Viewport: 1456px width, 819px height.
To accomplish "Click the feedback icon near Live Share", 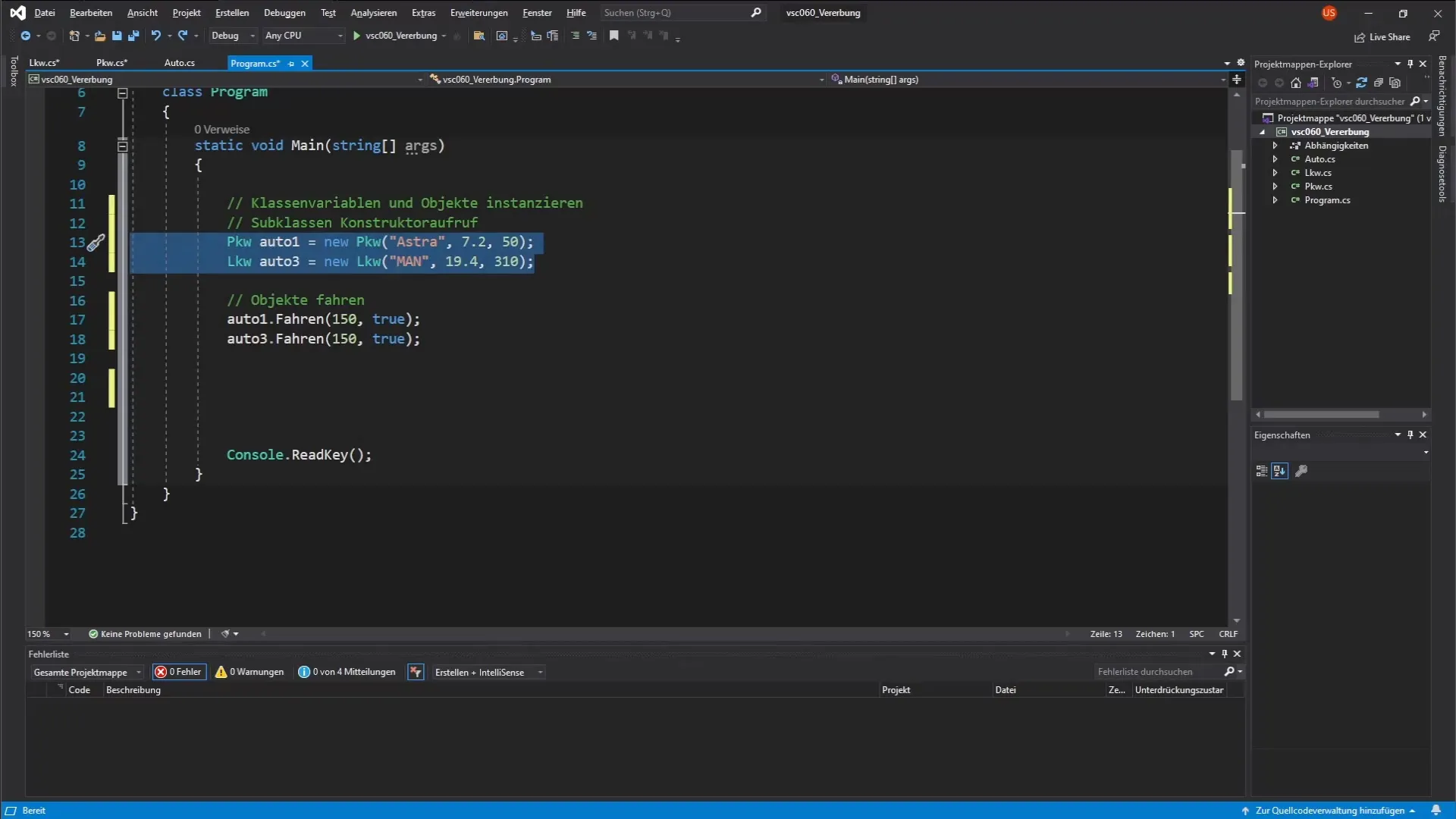I will click(1434, 36).
